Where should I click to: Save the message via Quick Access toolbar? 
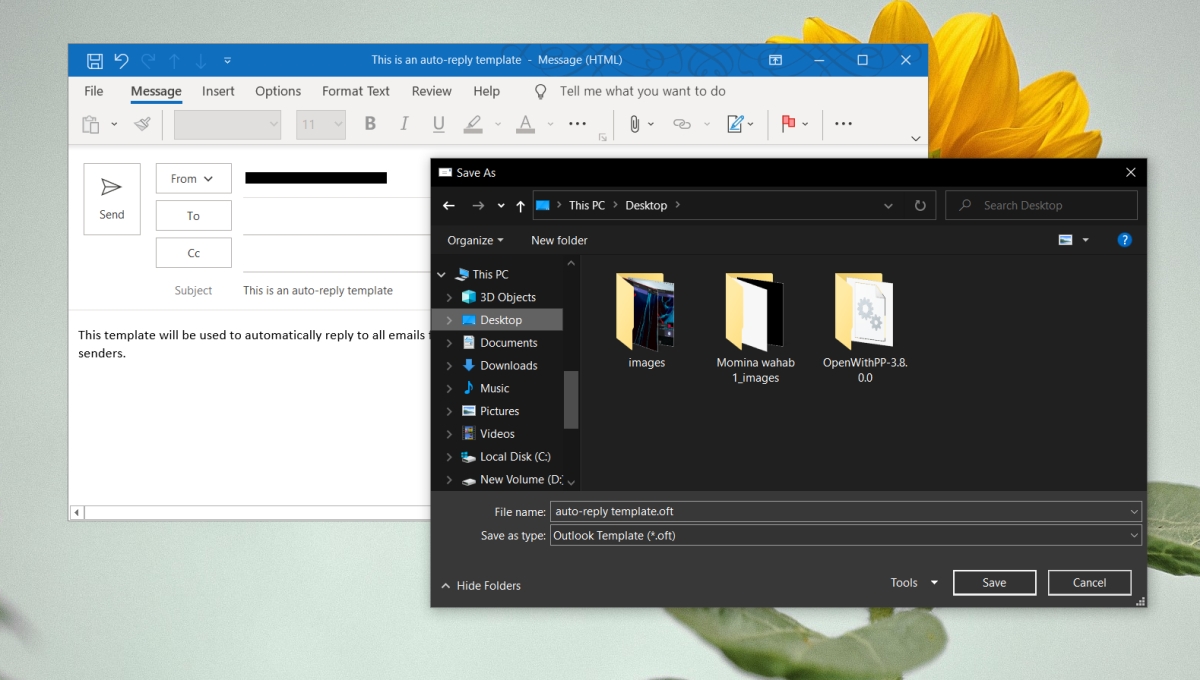95,60
